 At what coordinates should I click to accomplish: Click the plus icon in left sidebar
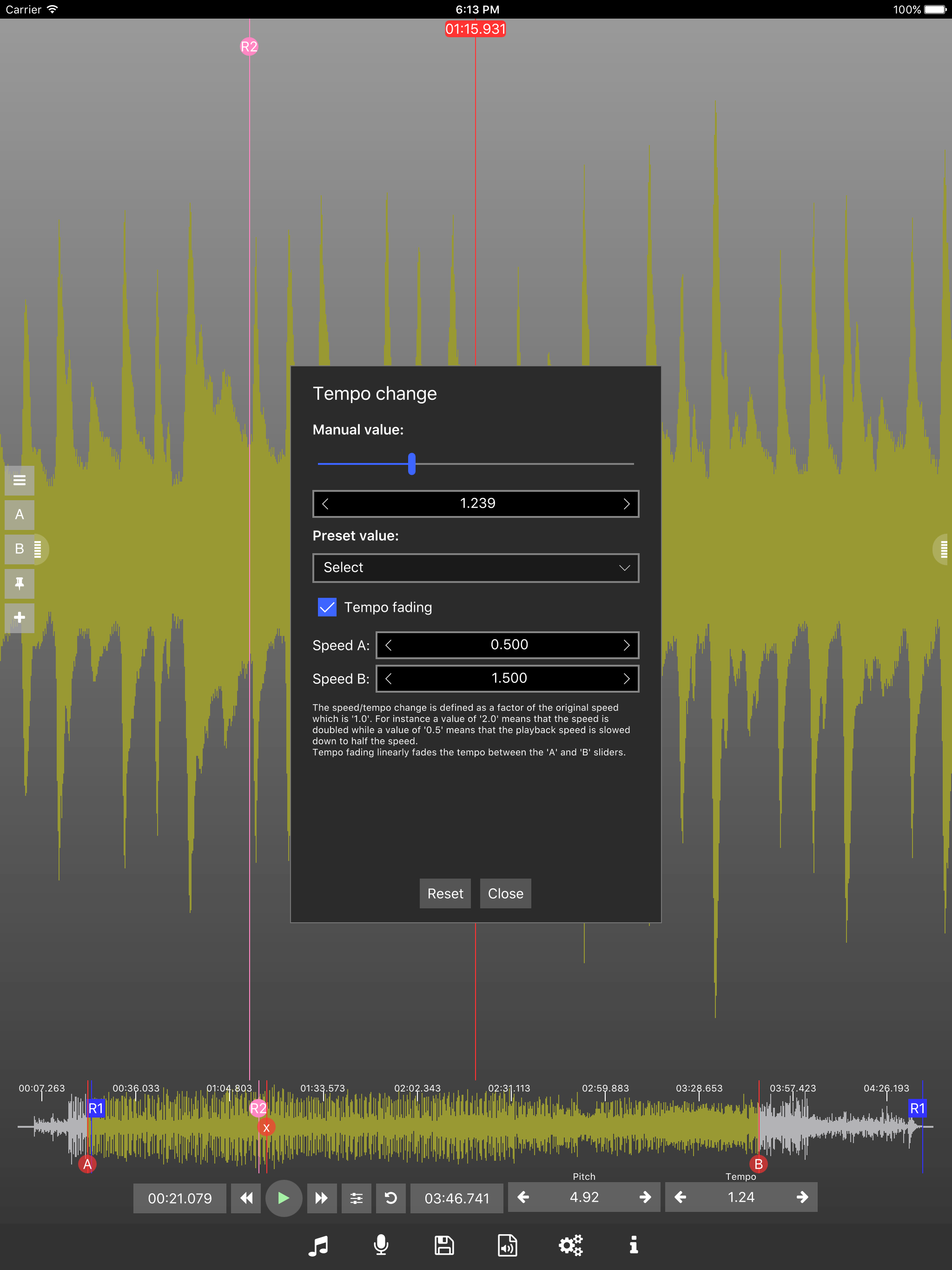click(x=20, y=618)
